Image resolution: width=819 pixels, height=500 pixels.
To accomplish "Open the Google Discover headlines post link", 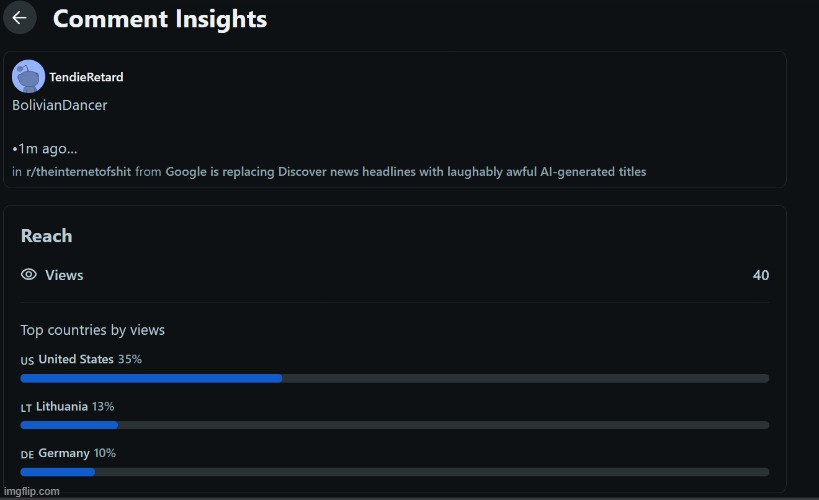I will pos(405,172).
